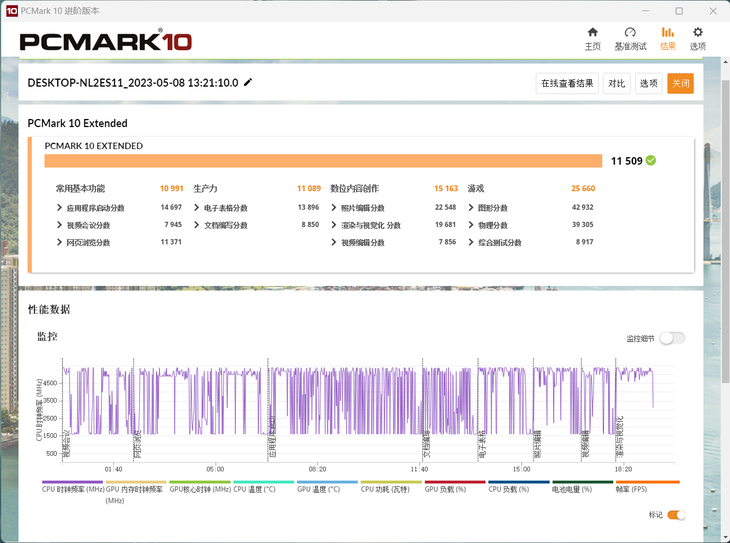The image size is (730, 543).
Task: Select the GPU 内存时钟频率 legend swatch
Action: pos(136,482)
